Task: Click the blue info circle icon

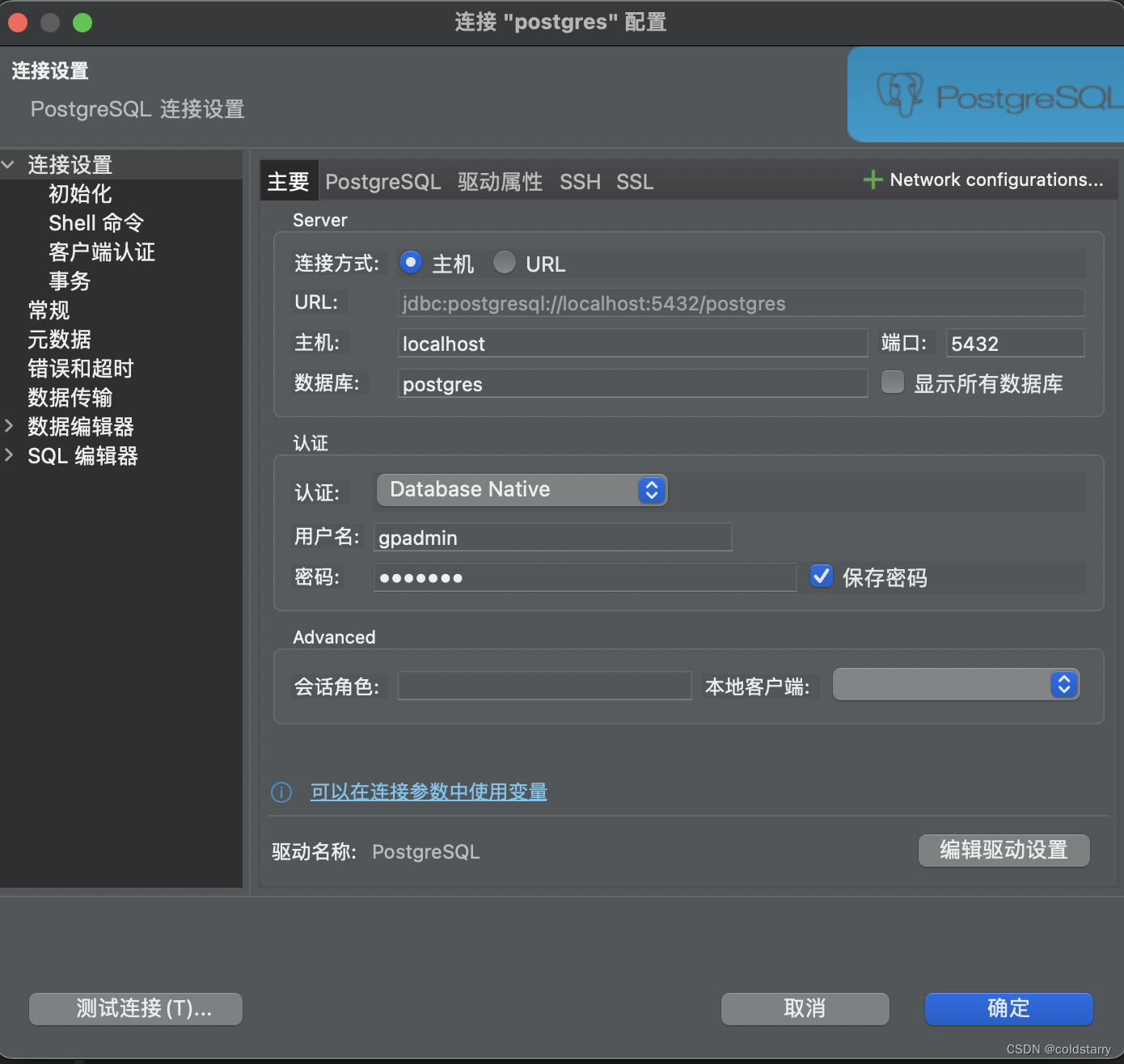Action: click(x=281, y=792)
